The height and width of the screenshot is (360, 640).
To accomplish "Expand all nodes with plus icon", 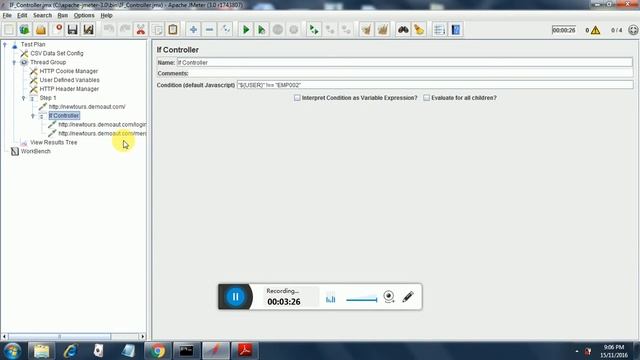I will [193, 29].
